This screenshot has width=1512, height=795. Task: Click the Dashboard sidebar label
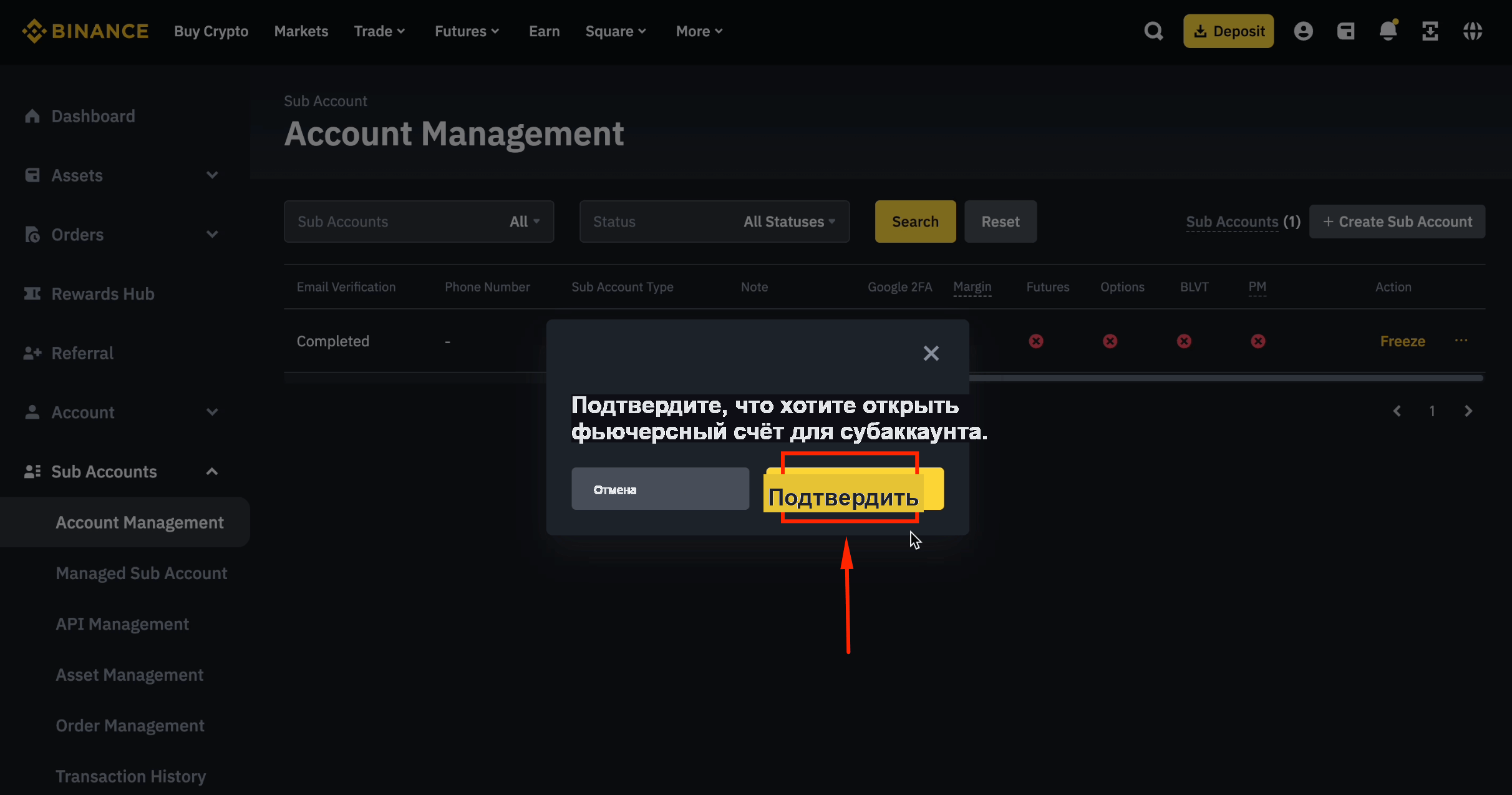tap(93, 116)
